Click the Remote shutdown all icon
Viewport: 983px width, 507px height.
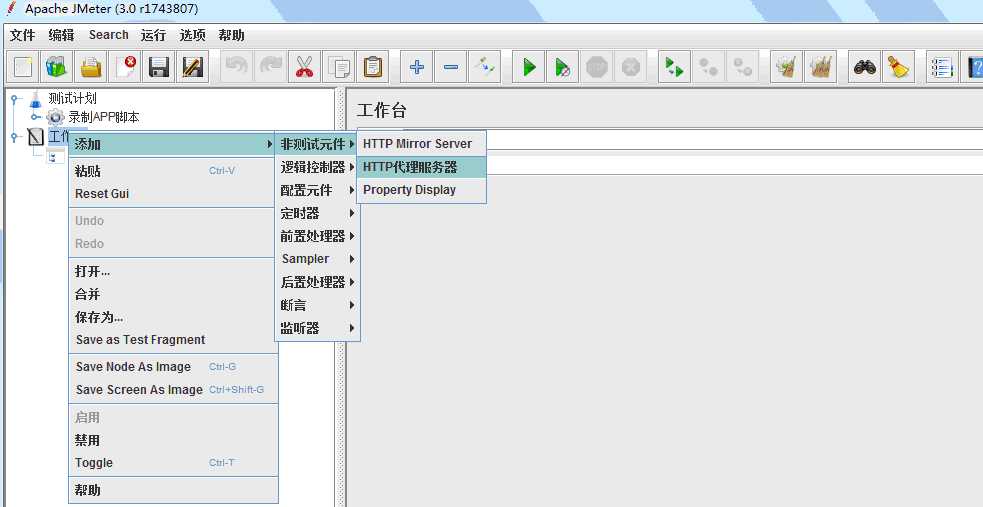pos(743,66)
